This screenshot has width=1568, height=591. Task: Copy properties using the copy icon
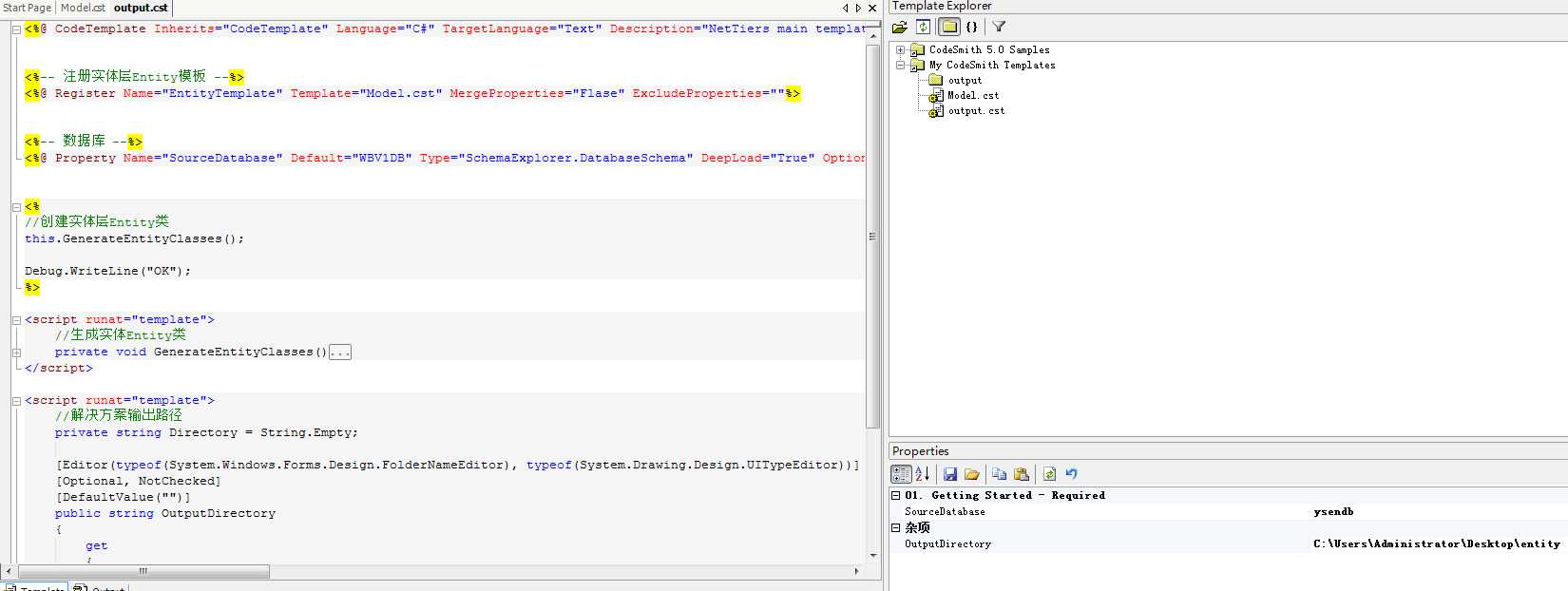click(x=999, y=473)
